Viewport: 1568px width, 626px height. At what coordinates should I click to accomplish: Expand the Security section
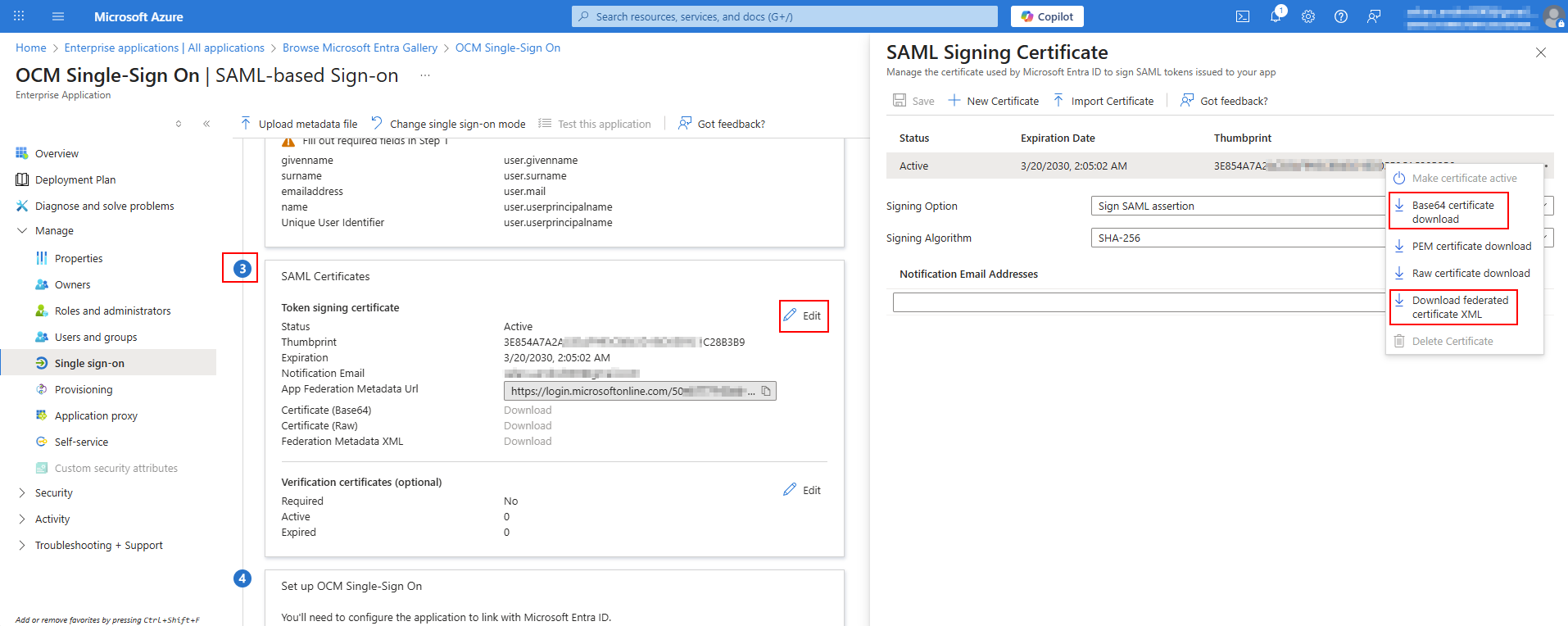22,492
